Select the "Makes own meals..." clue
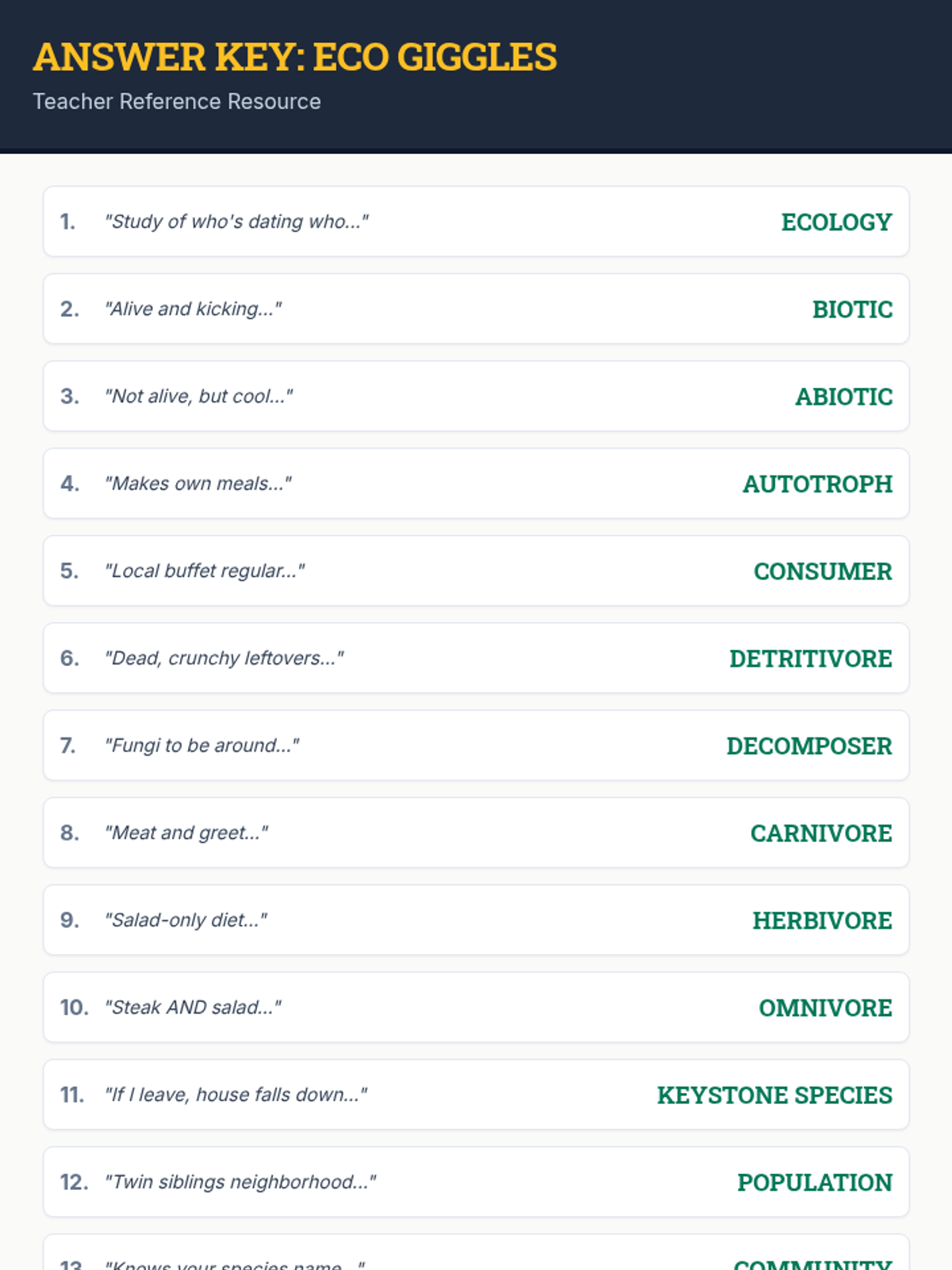952x1270 pixels. coord(198,483)
